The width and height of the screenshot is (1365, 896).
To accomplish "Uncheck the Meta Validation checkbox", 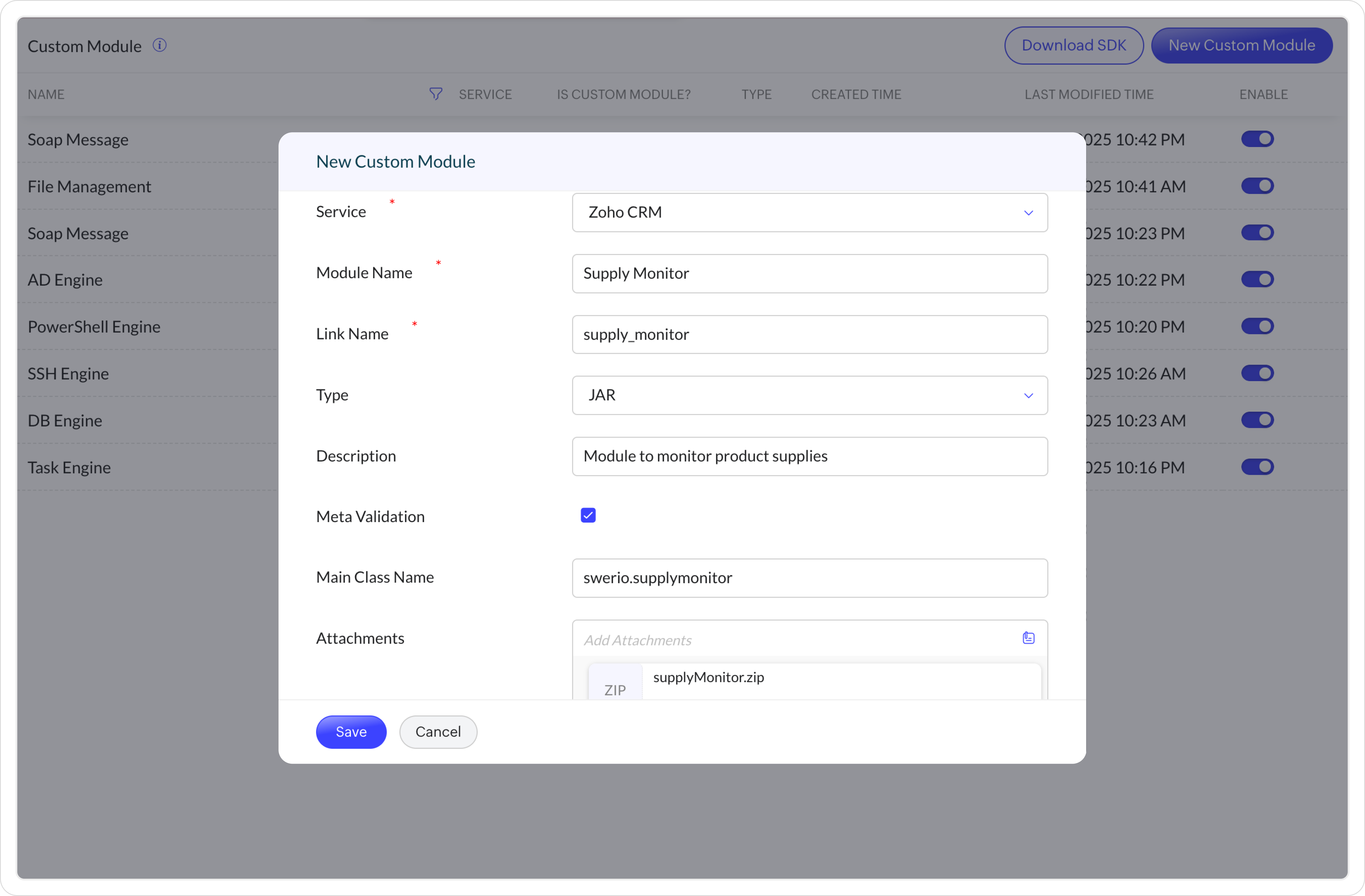I will tap(588, 515).
